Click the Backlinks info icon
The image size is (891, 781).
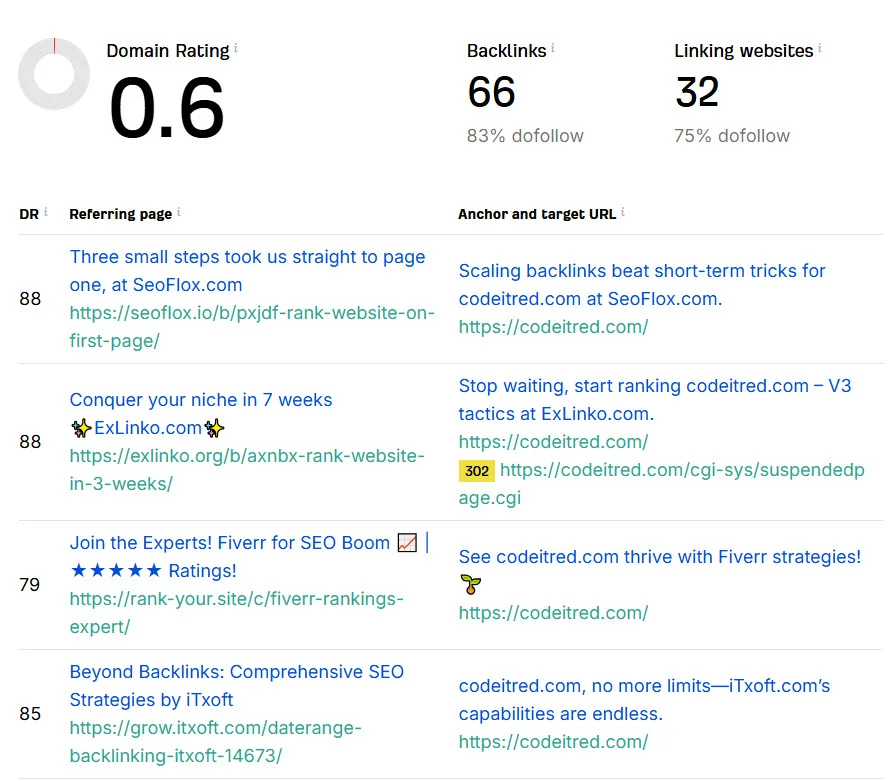pos(553,48)
